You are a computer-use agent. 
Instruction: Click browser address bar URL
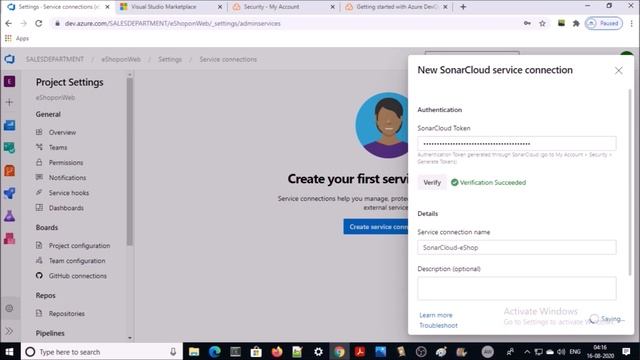coord(173,24)
